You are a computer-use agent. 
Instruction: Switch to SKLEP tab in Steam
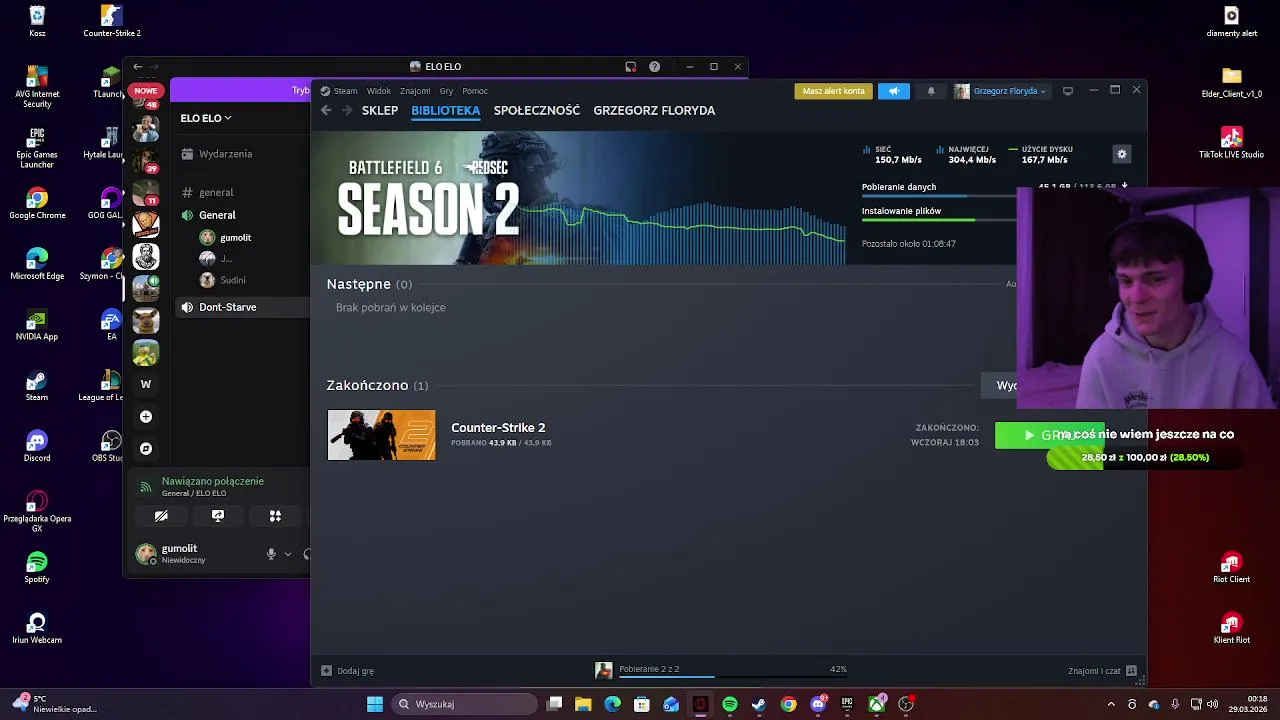pyautogui.click(x=380, y=110)
